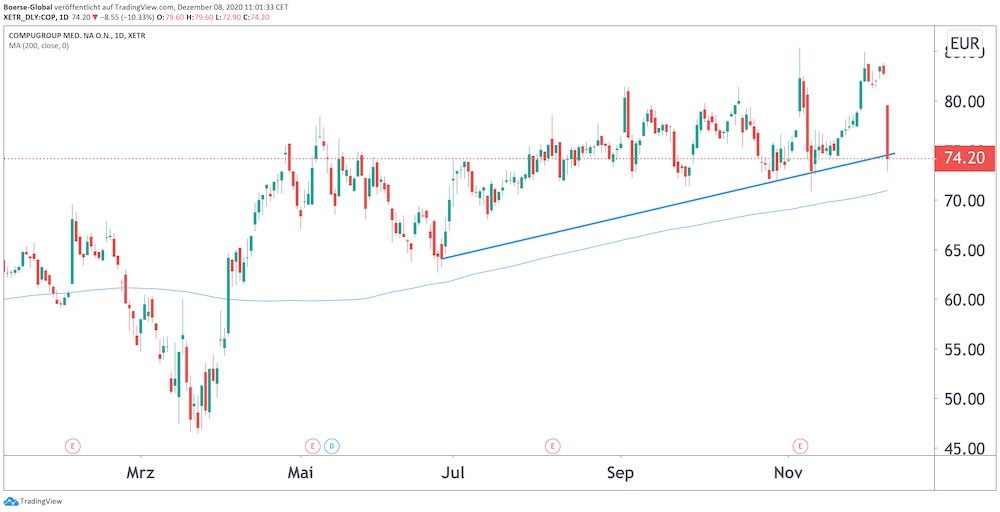Click the 50.00 level on price axis
Image resolution: width=1000 pixels, height=512 pixels.
click(964, 399)
